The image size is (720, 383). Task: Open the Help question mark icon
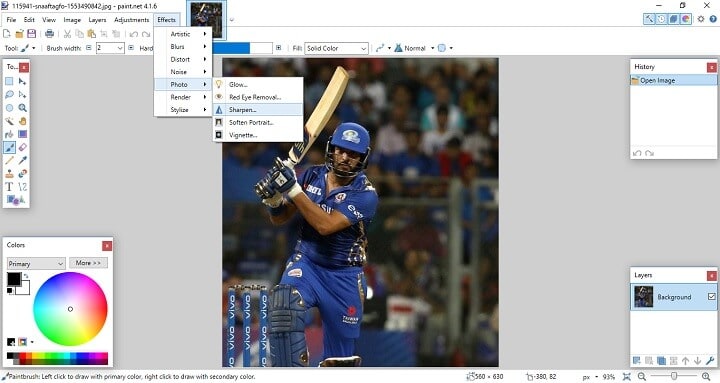tap(713, 19)
